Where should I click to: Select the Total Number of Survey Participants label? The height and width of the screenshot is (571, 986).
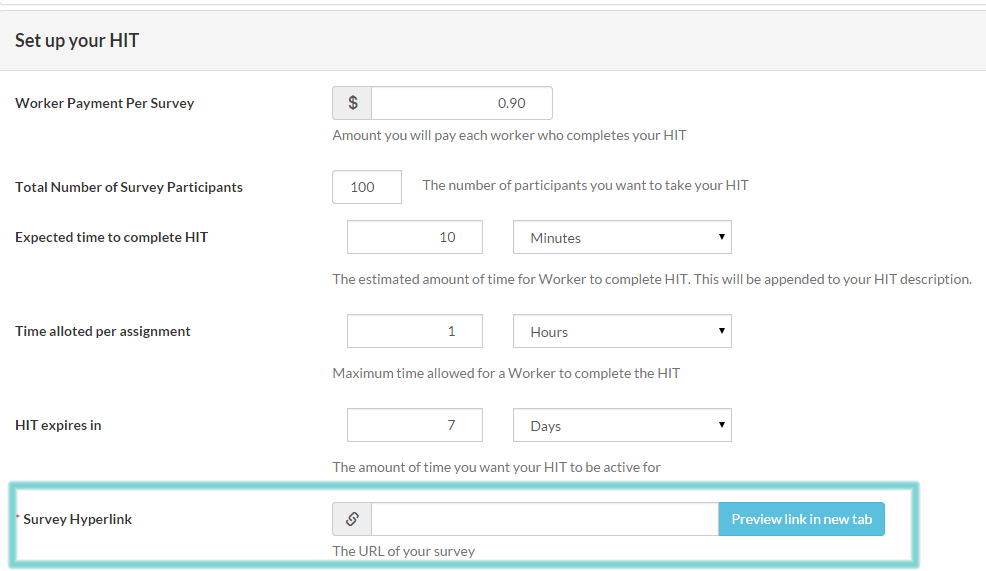129,187
